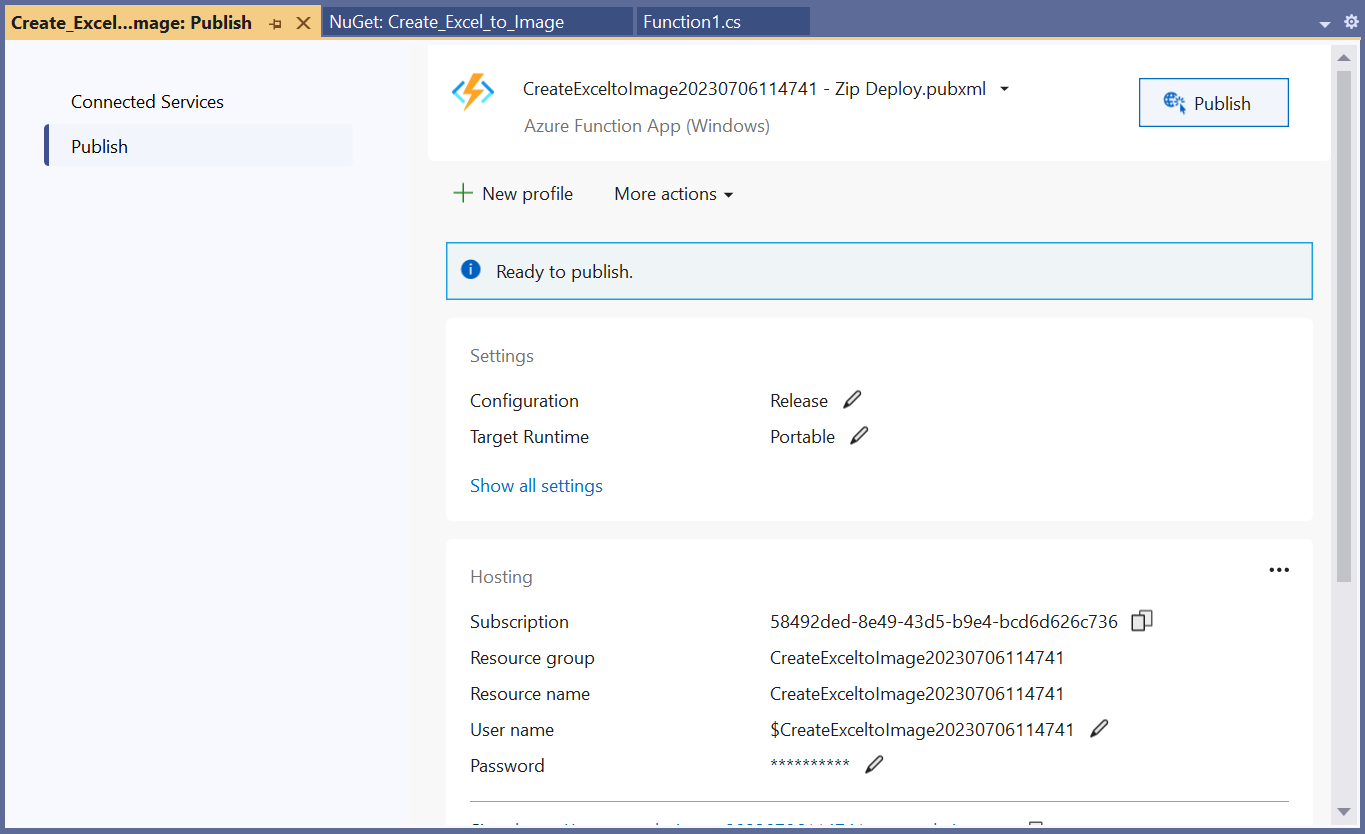Click the vertical scrollbar down arrow

tap(1345, 810)
